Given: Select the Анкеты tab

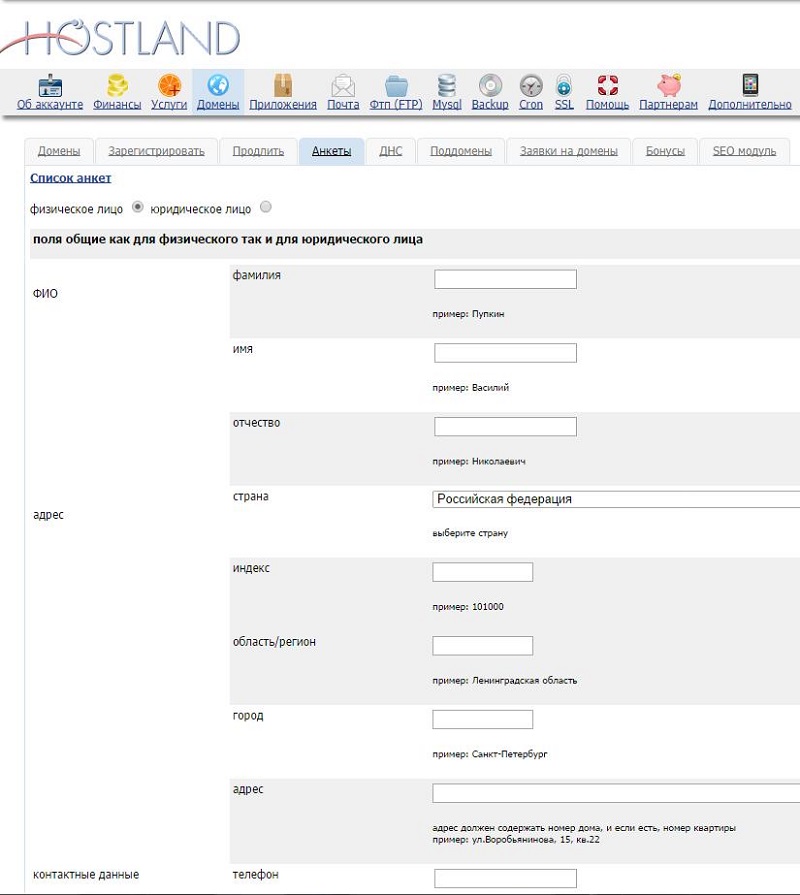Looking at the screenshot, I should pos(332,151).
